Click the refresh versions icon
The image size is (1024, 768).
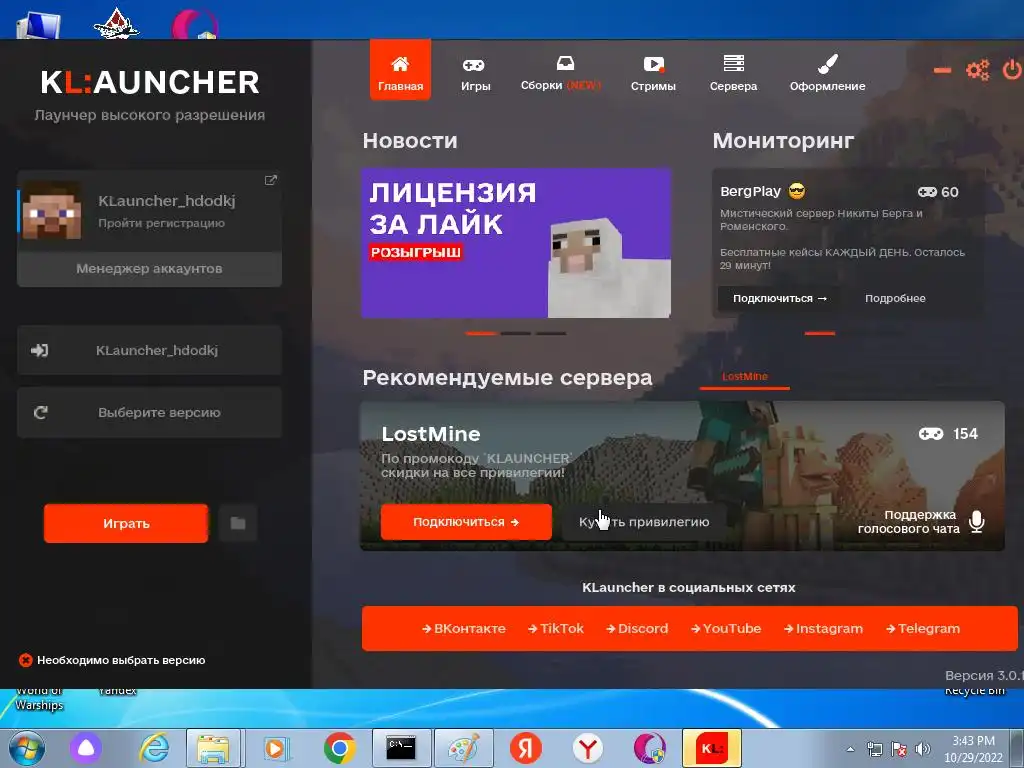40,413
